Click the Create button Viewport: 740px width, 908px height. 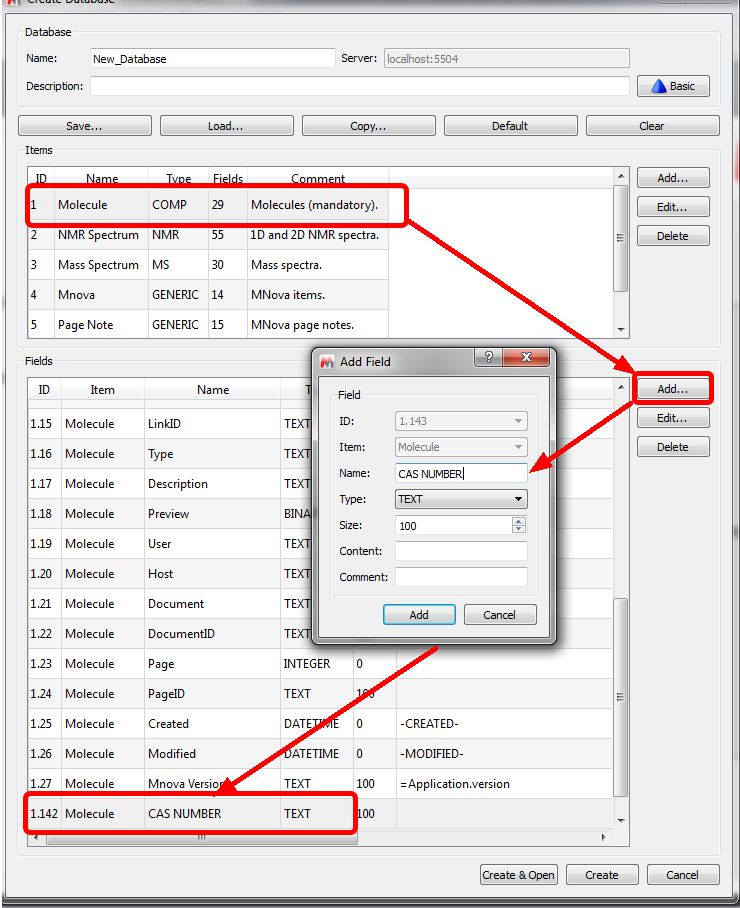pyautogui.click(x=602, y=875)
